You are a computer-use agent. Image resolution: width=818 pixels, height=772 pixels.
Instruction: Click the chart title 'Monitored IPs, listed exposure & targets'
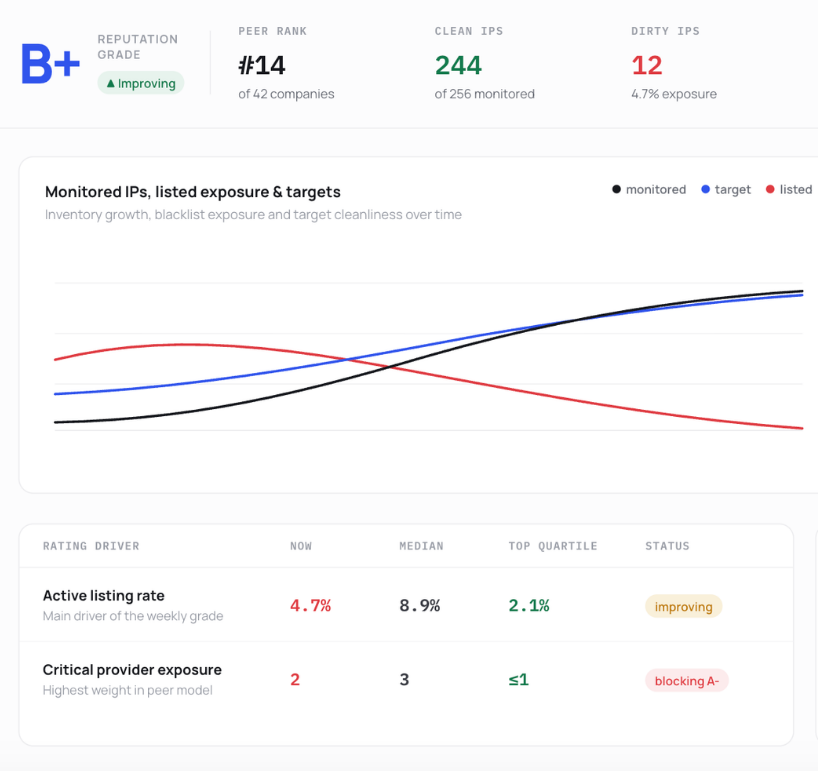[193, 192]
